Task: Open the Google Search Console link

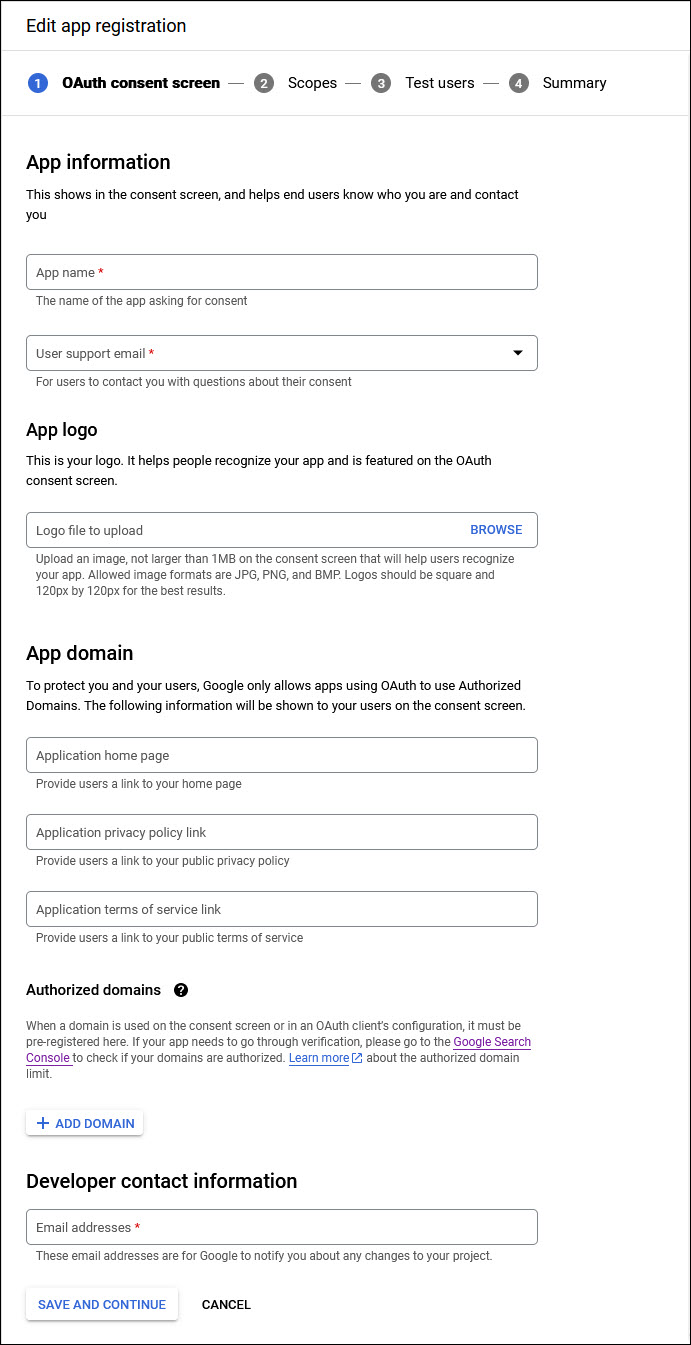Action: pyautogui.click(x=492, y=1042)
